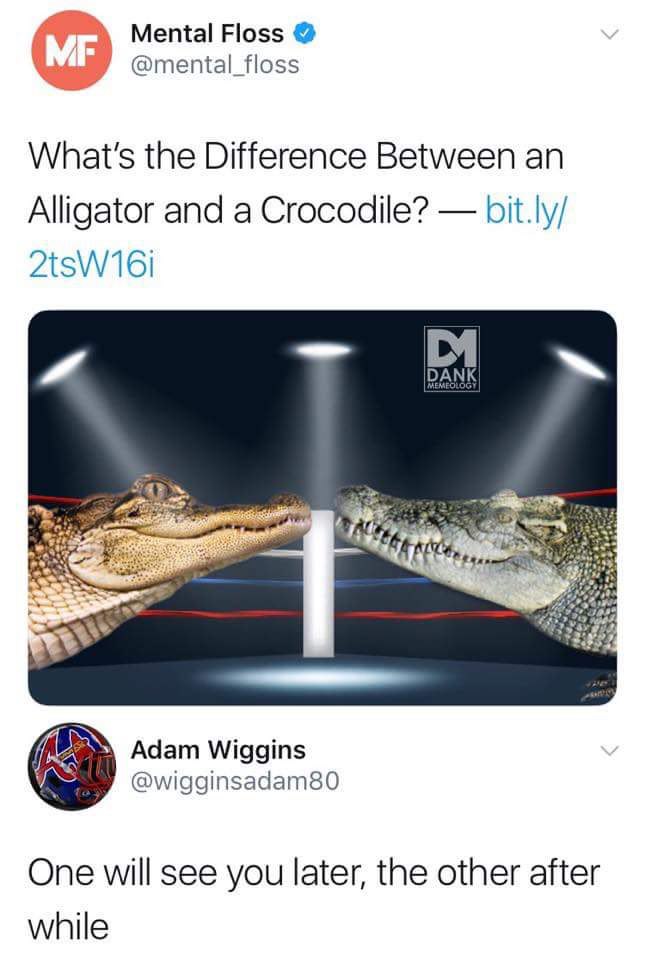Click the center spotlight in the image
Viewport: 645px width, 960px height.
(x=322, y=350)
